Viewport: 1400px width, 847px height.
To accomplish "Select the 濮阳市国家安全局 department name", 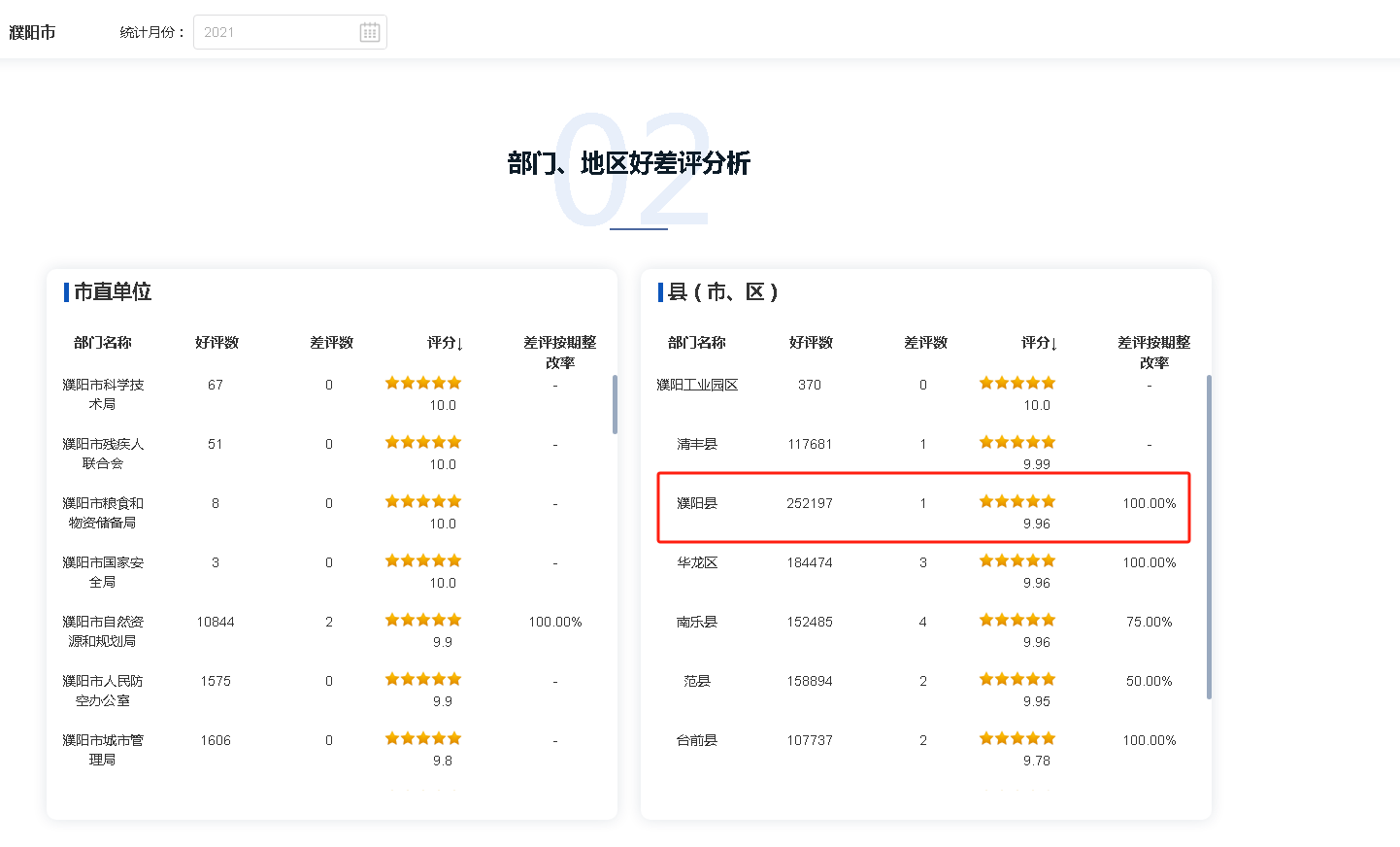I will [103, 572].
